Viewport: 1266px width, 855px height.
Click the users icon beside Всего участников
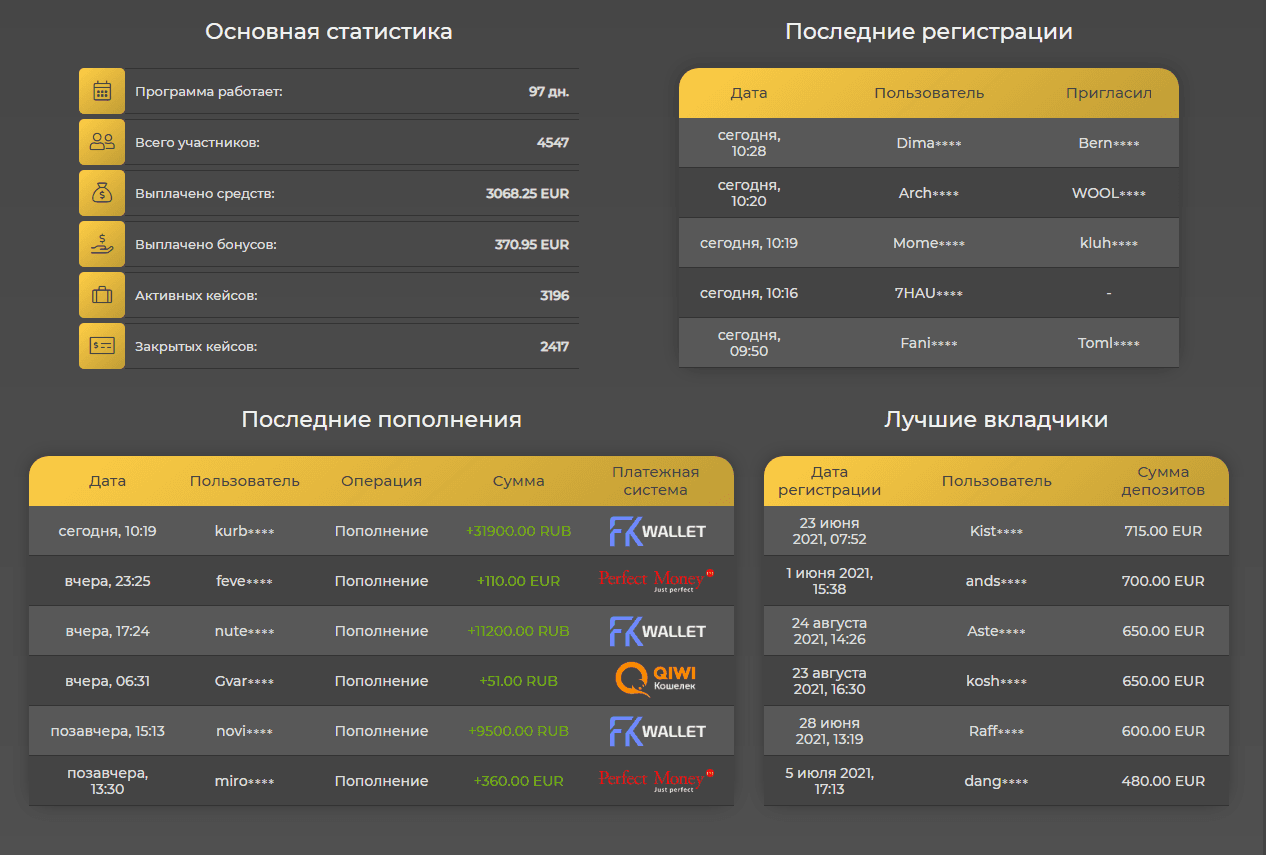click(x=102, y=142)
